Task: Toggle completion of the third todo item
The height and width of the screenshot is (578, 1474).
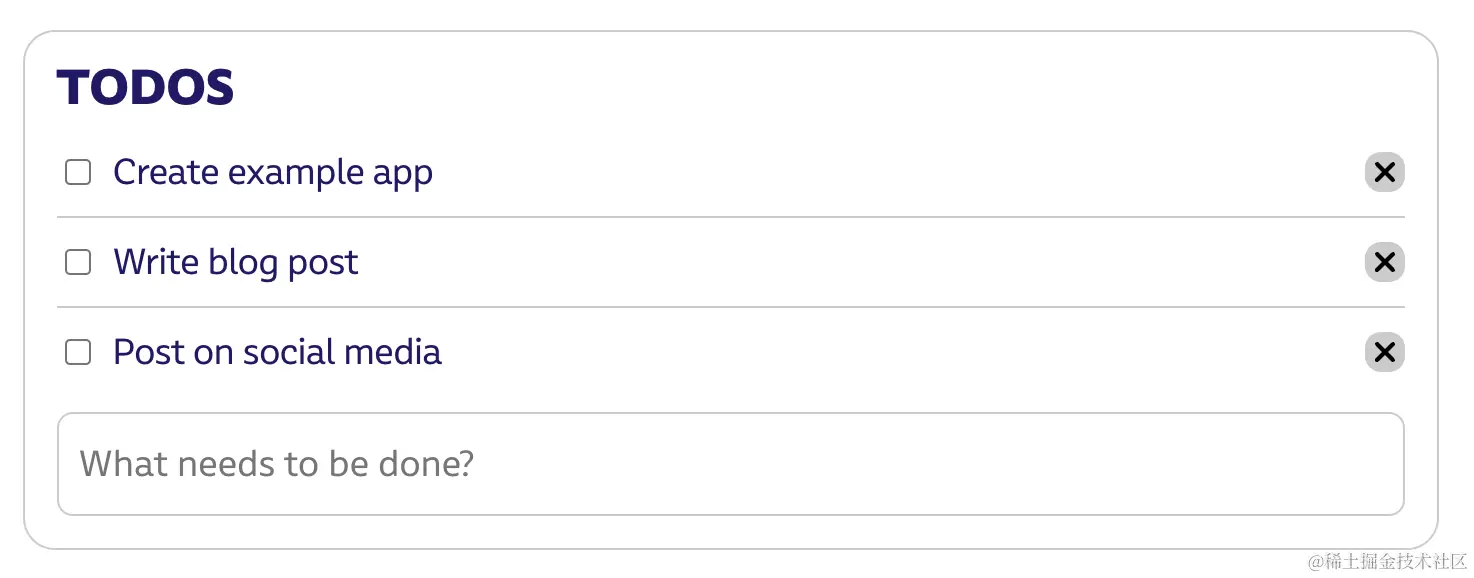Action: pyautogui.click(x=78, y=352)
